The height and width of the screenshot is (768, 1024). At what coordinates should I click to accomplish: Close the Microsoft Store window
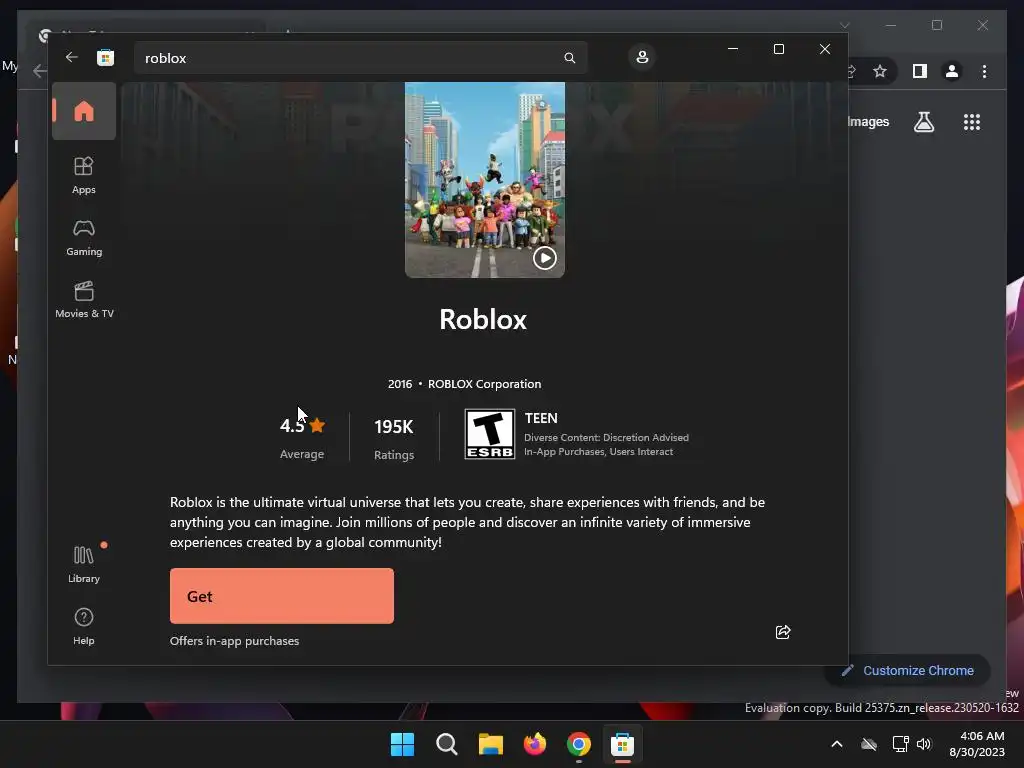coord(825,49)
